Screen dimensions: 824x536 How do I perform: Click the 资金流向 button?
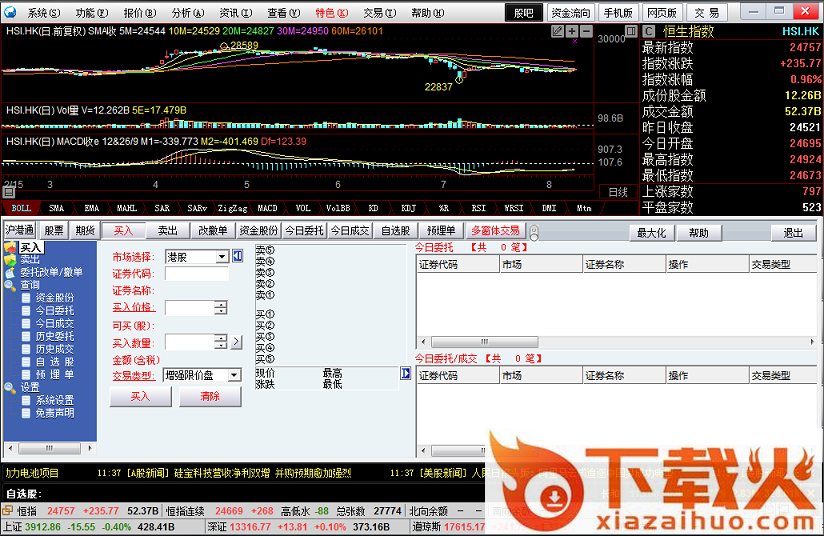coord(570,13)
